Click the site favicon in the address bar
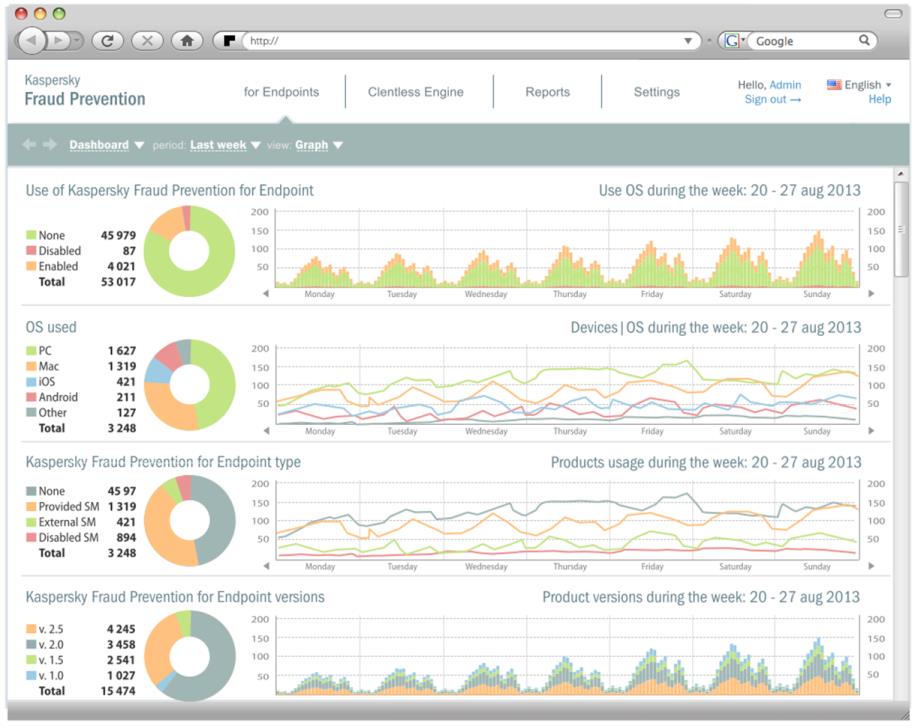The image size is (915, 728). coord(229,41)
